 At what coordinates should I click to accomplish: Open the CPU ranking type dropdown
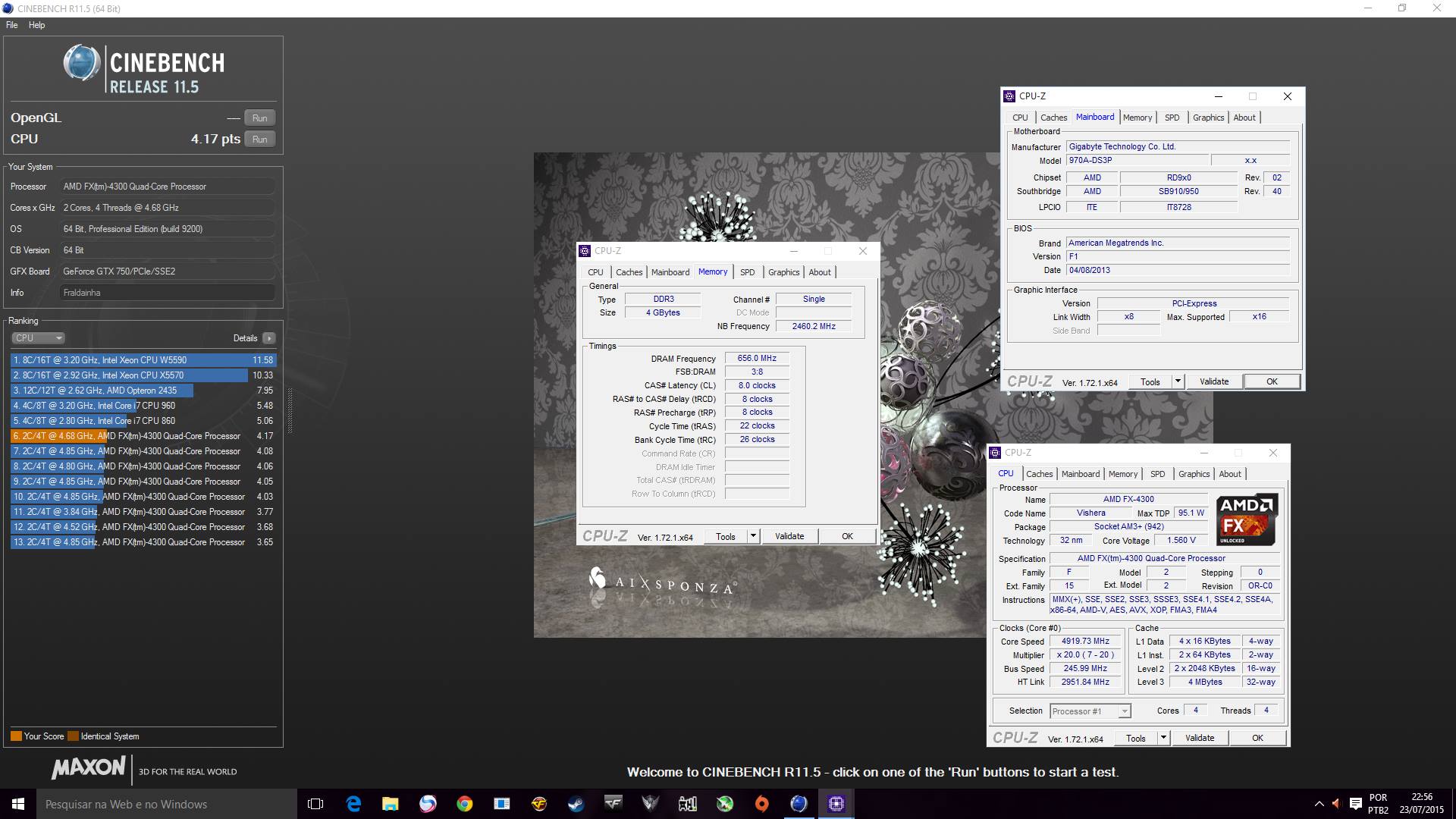(x=38, y=338)
